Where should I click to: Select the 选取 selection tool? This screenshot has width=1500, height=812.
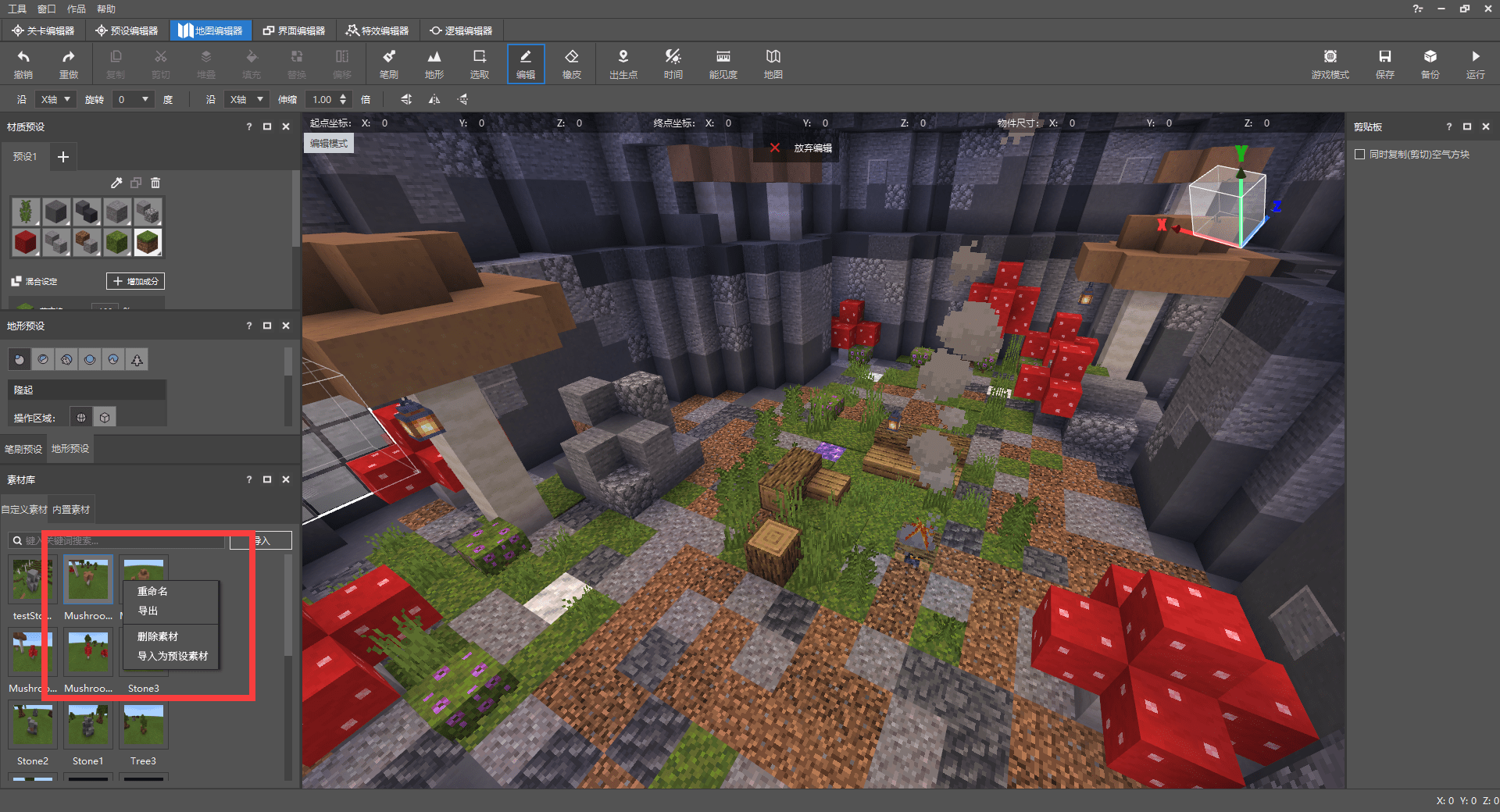(x=480, y=62)
